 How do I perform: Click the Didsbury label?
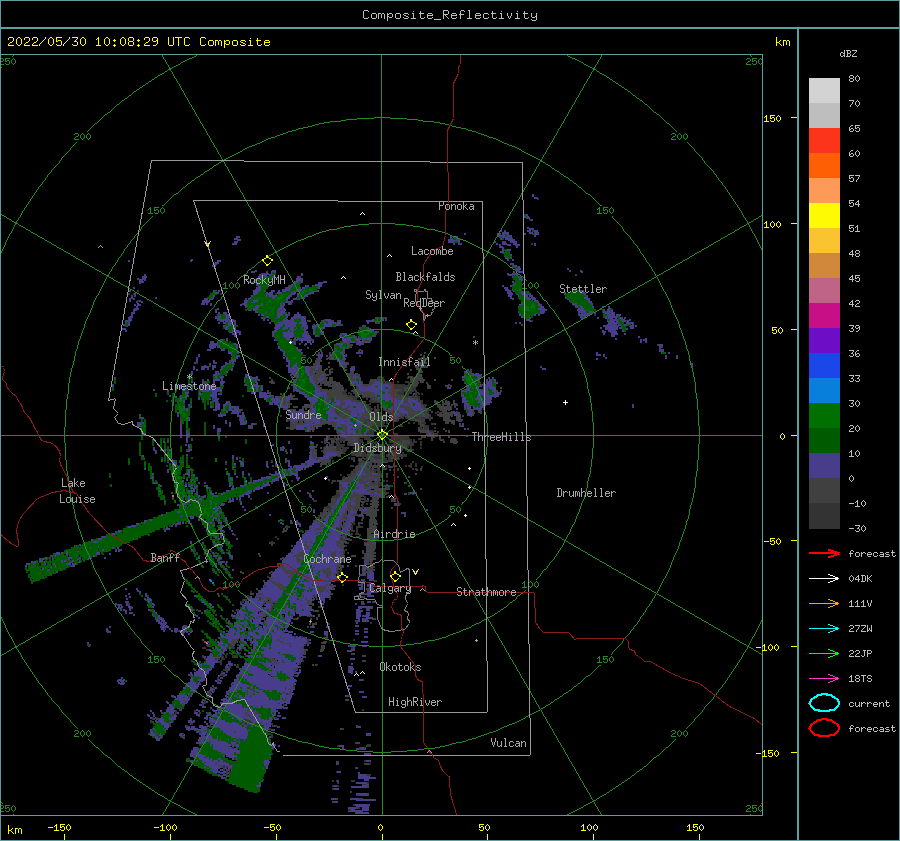(378, 448)
